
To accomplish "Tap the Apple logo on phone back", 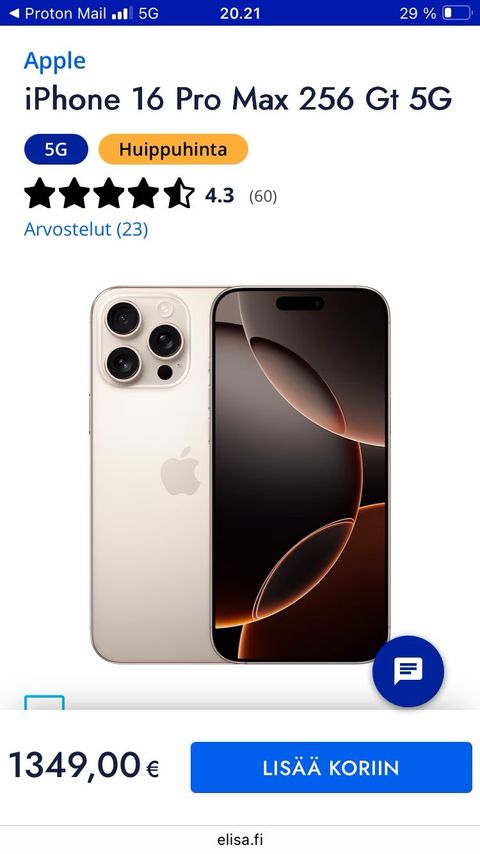I will pos(181,471).
